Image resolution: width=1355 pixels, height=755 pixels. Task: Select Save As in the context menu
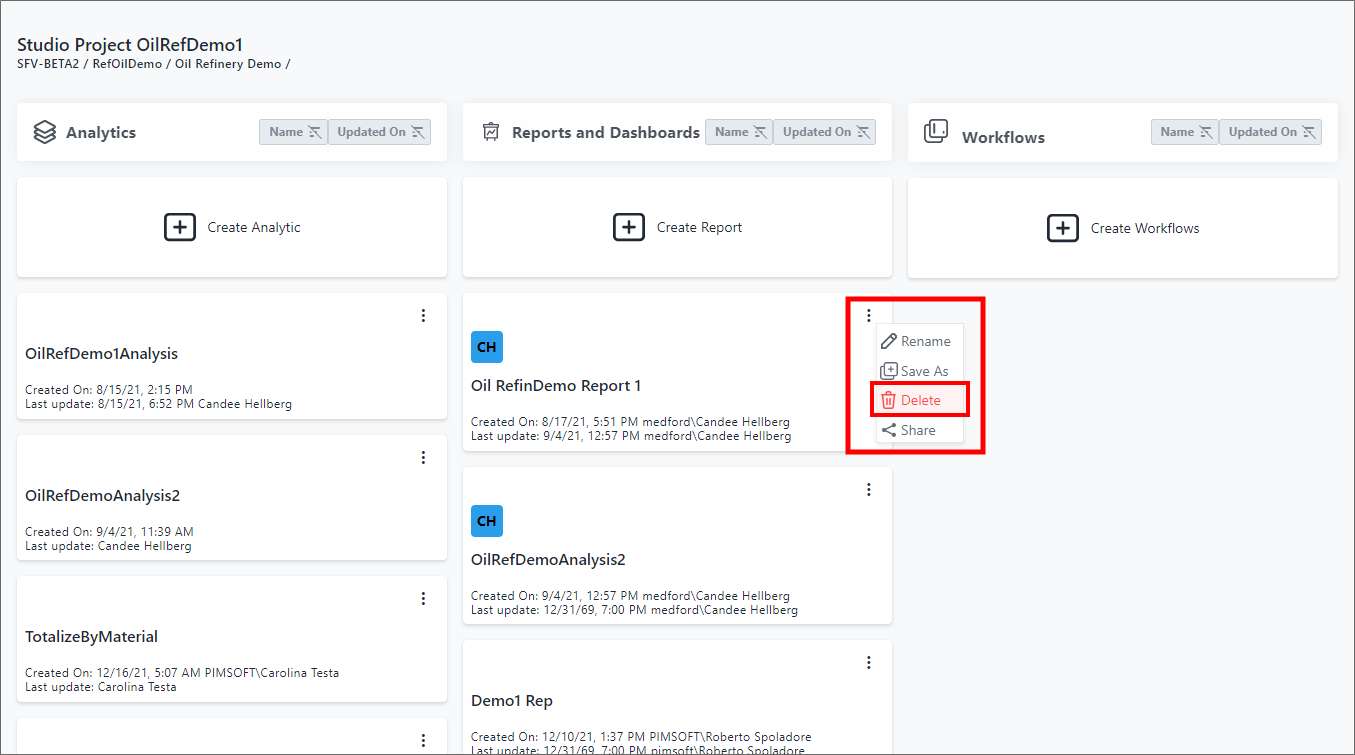tap(923, 371)
